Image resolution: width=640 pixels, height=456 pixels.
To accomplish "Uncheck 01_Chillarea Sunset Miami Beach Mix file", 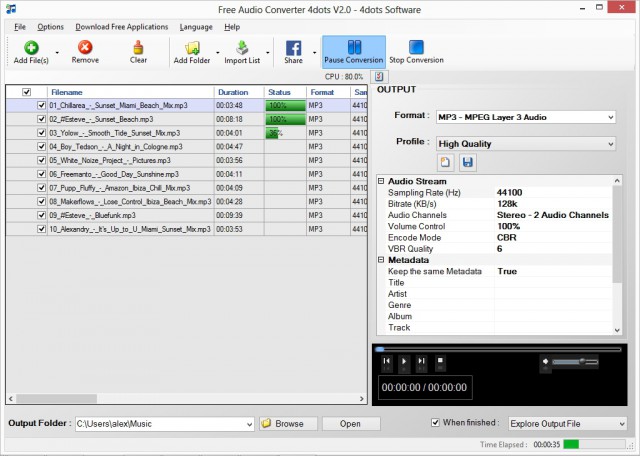I will (41, 105).
